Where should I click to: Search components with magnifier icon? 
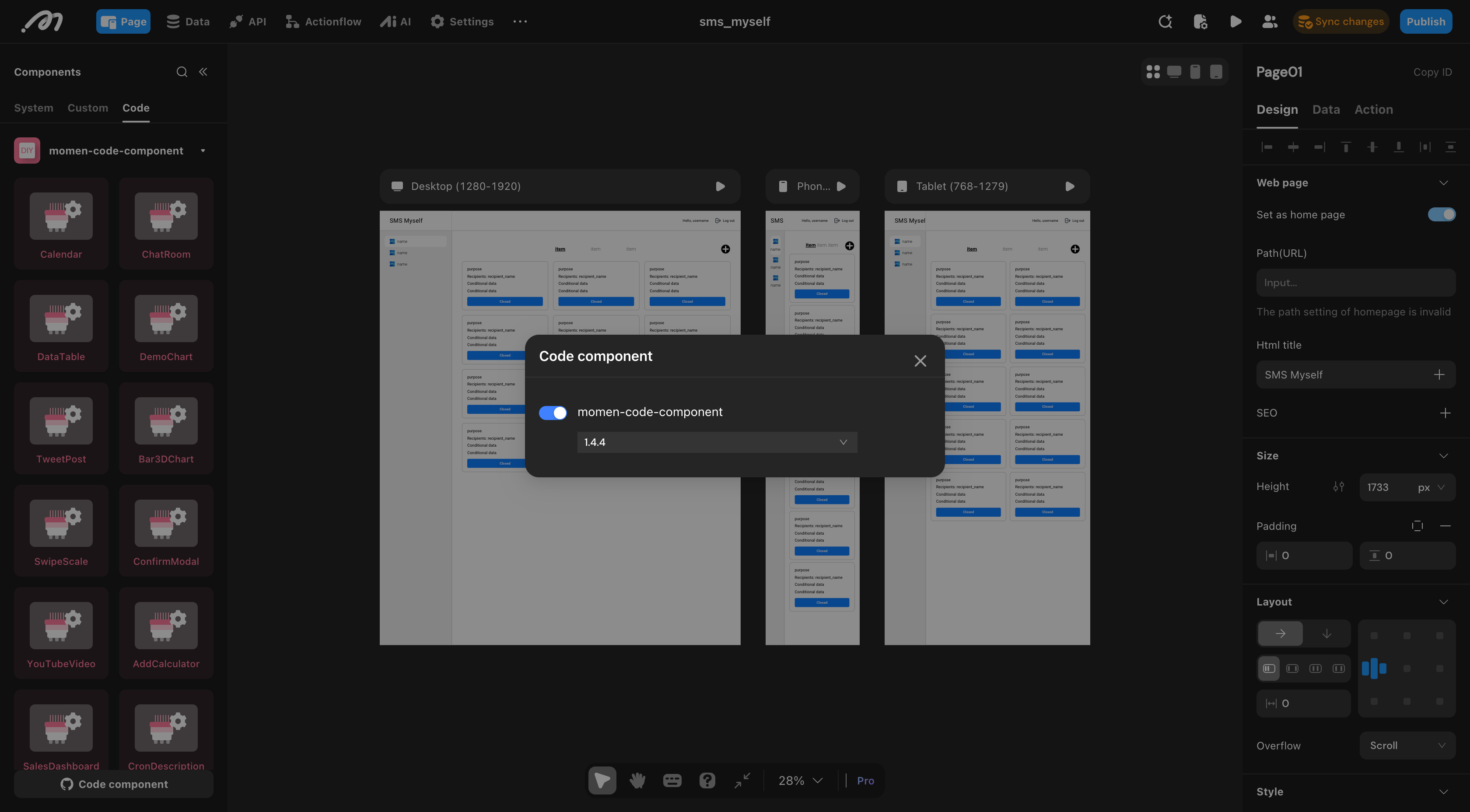(182, 72)
